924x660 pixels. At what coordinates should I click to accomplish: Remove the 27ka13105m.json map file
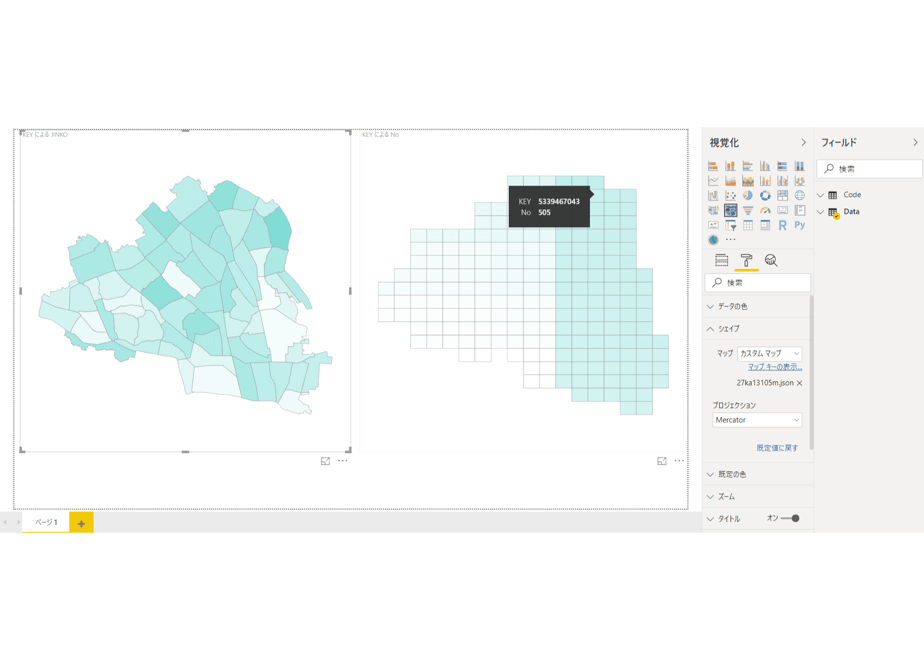point(800,383)
